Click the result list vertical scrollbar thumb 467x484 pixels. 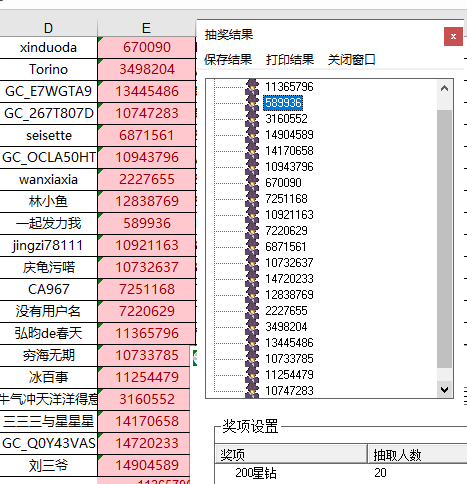pyautogui.click(x=444, y=239)
